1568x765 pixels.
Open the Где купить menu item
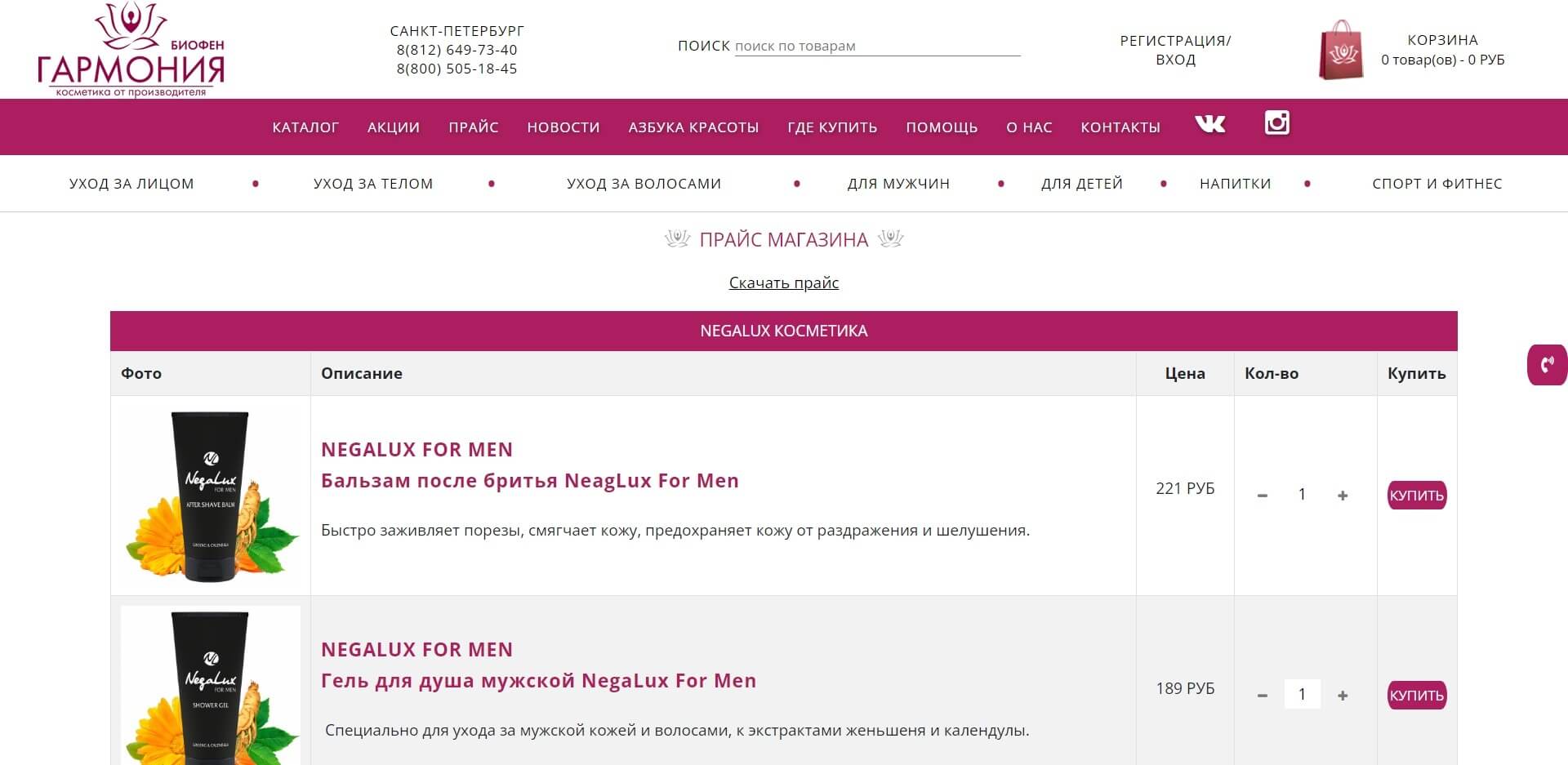832,127
